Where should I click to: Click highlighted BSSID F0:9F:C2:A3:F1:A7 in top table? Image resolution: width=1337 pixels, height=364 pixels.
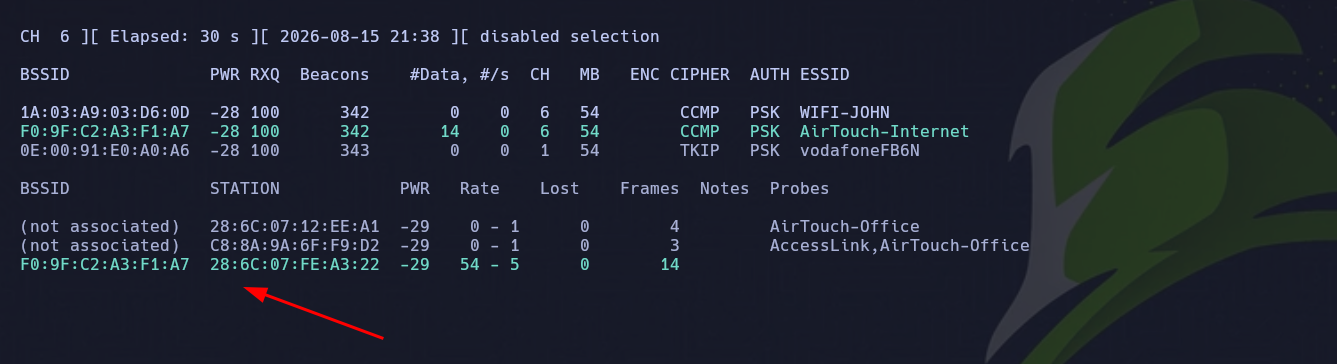coord(104,131)
